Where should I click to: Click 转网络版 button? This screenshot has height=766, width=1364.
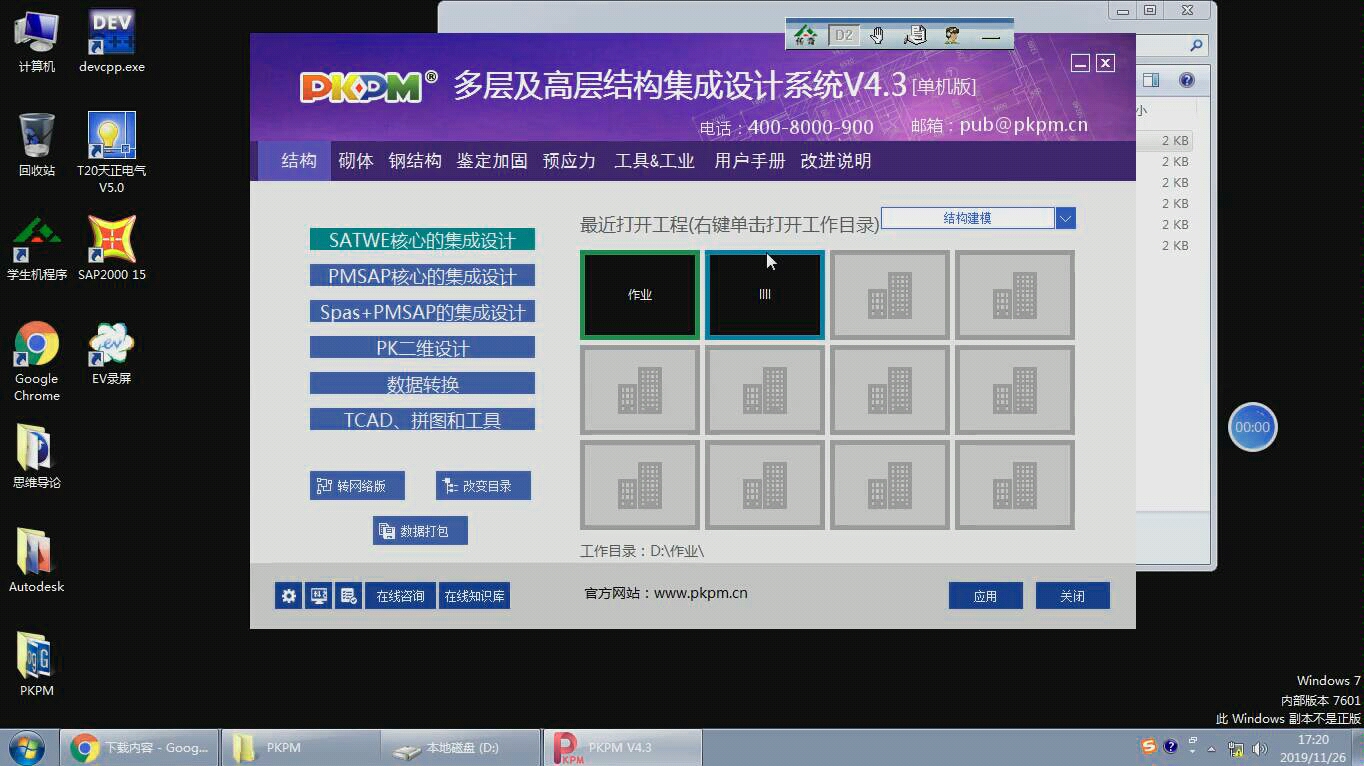[x=357, y=486]
